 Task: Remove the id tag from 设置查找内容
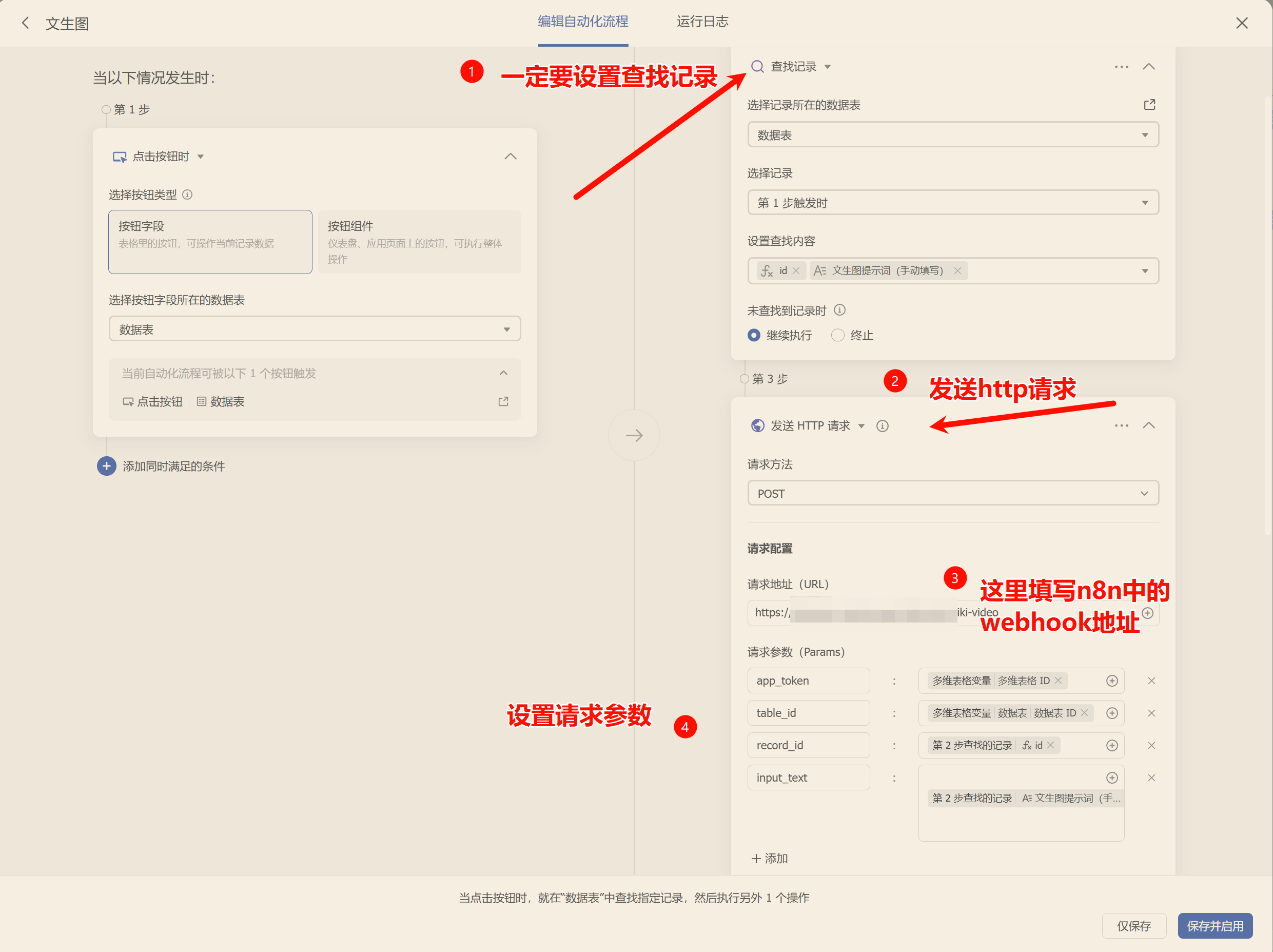(x=796, y=270)
